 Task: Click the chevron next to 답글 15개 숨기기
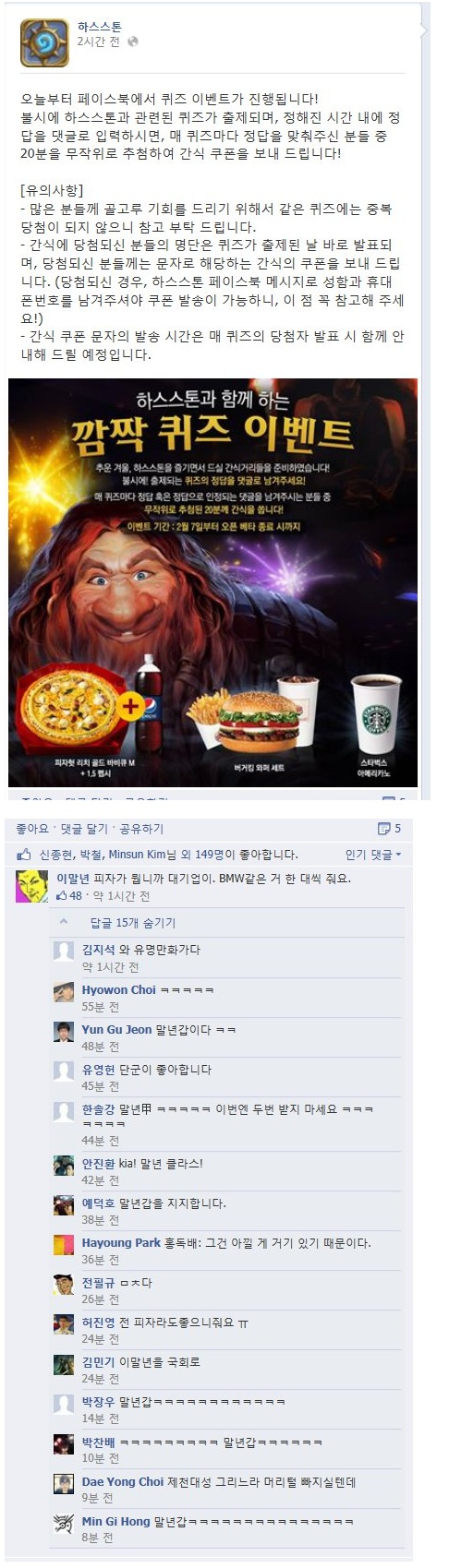(64, 922)
